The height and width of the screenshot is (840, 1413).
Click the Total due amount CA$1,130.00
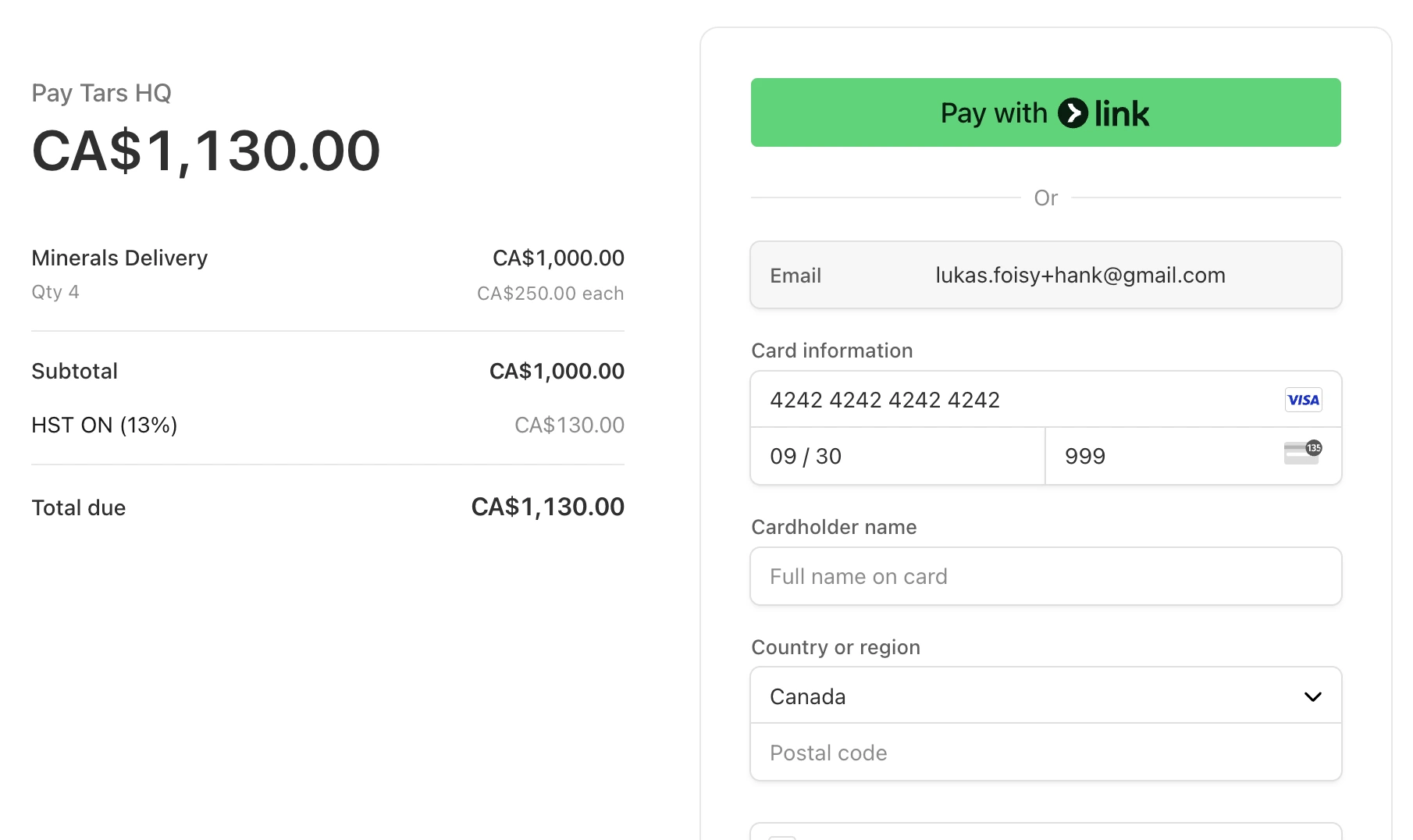547,507
